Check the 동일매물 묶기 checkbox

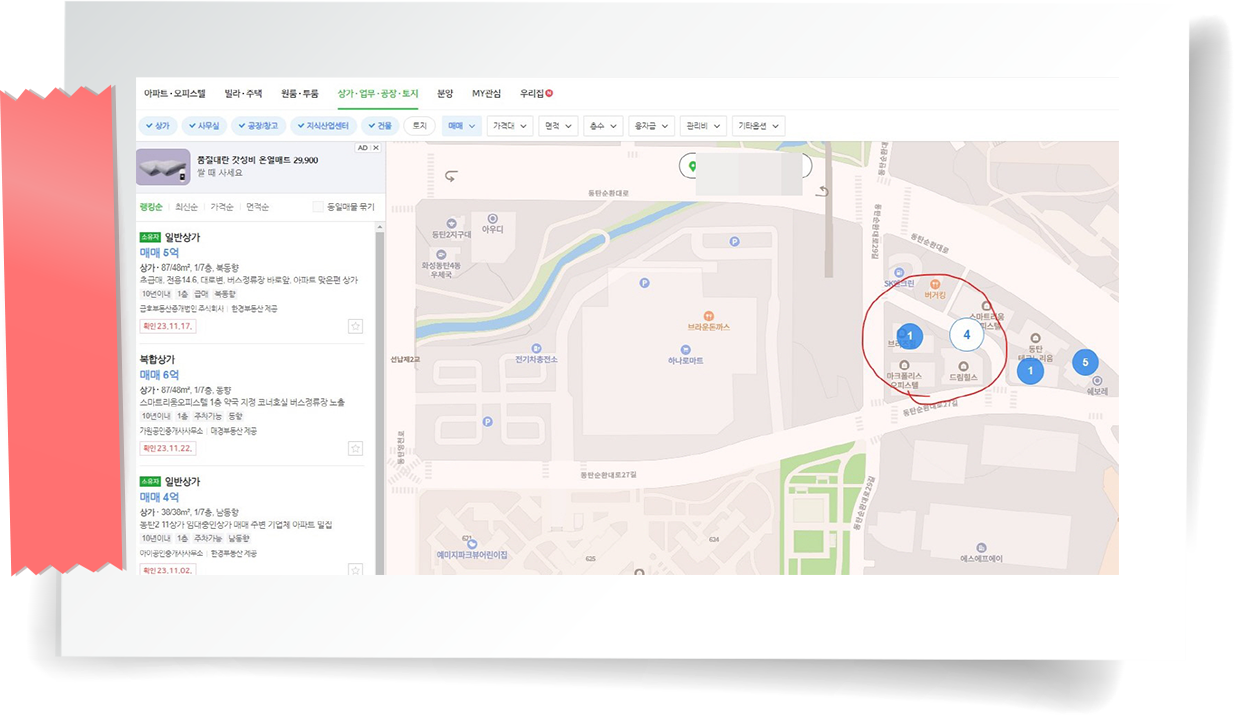(x=318, y=207)
